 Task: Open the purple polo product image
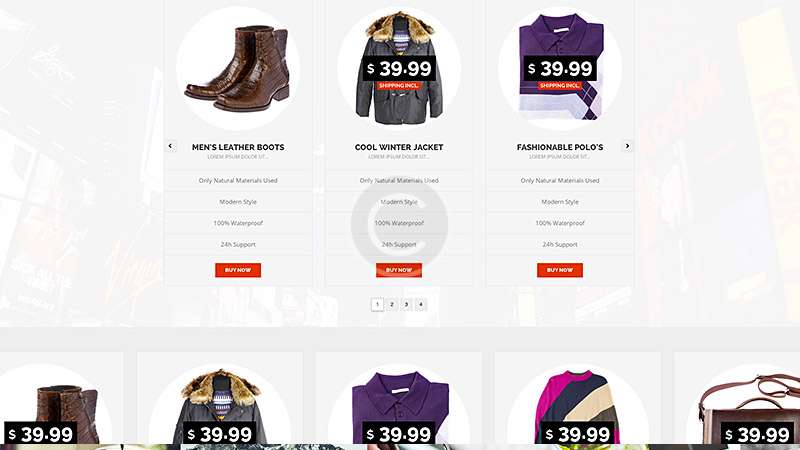click(560, 68)
